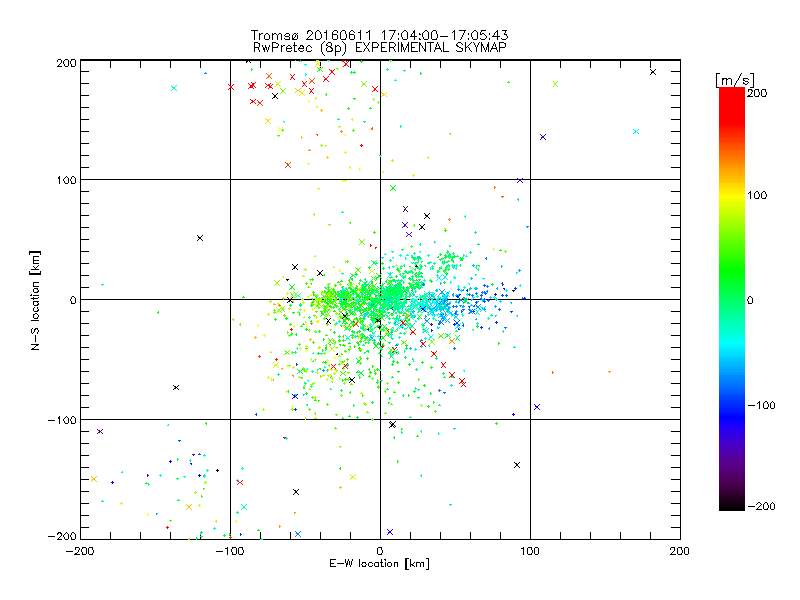The height and width of the screenshot is (600, 800).
Task: Click the colorbar '-200' bottom label
Action: pyautogui.click(x=761, y=506)
